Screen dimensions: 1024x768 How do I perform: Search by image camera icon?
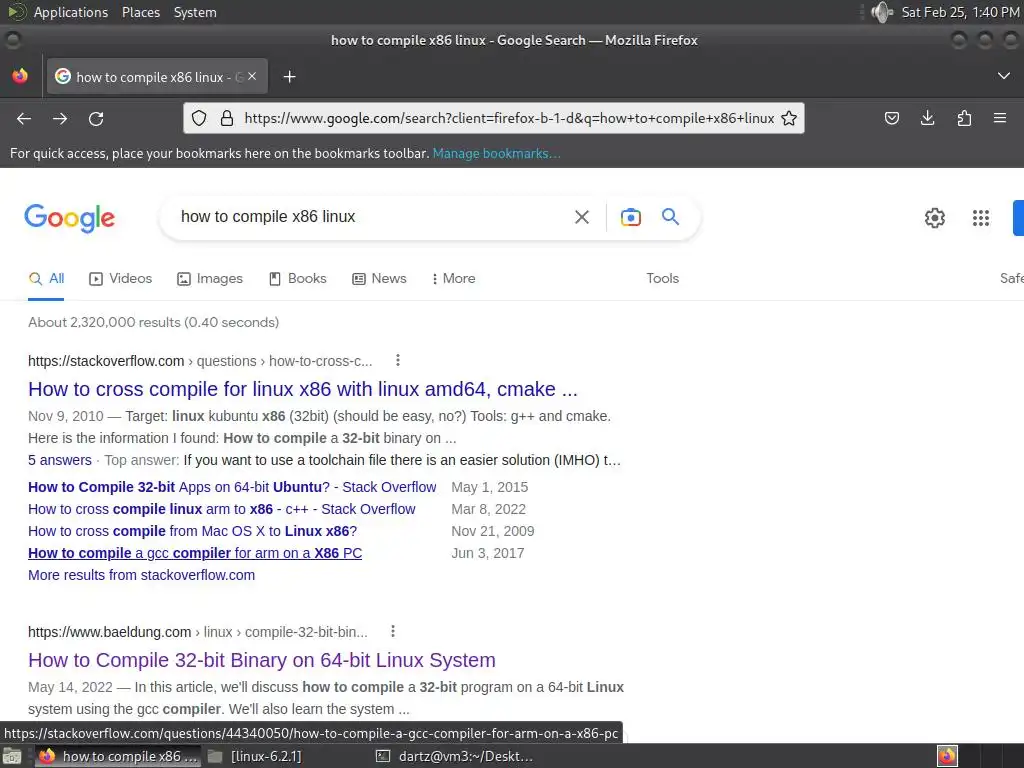pos(630,217)
